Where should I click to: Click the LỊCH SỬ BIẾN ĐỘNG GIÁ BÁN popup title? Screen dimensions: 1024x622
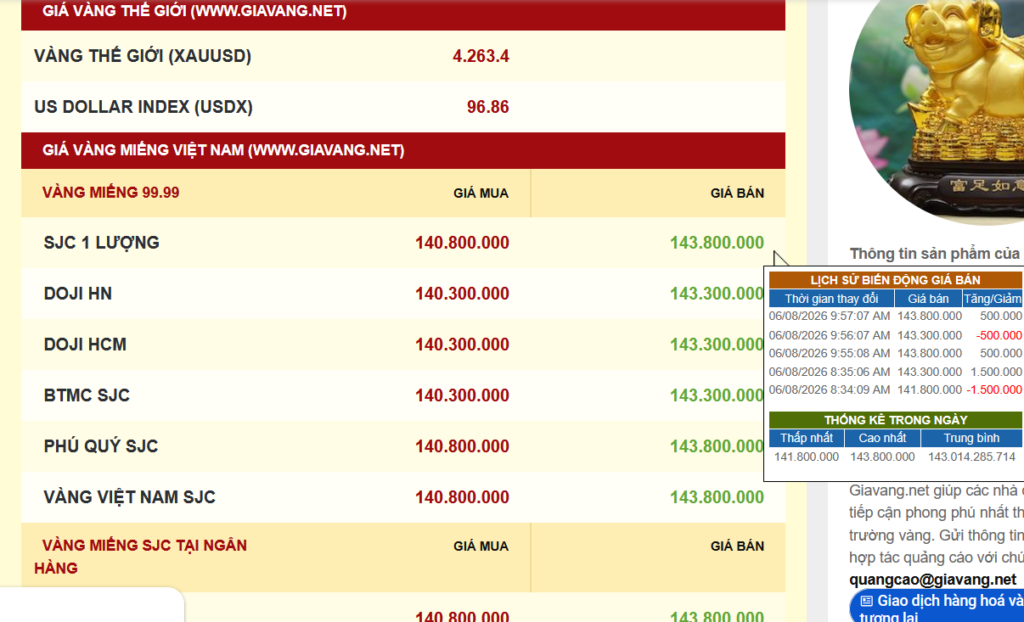pyautogui.click(x=895, y=280)
